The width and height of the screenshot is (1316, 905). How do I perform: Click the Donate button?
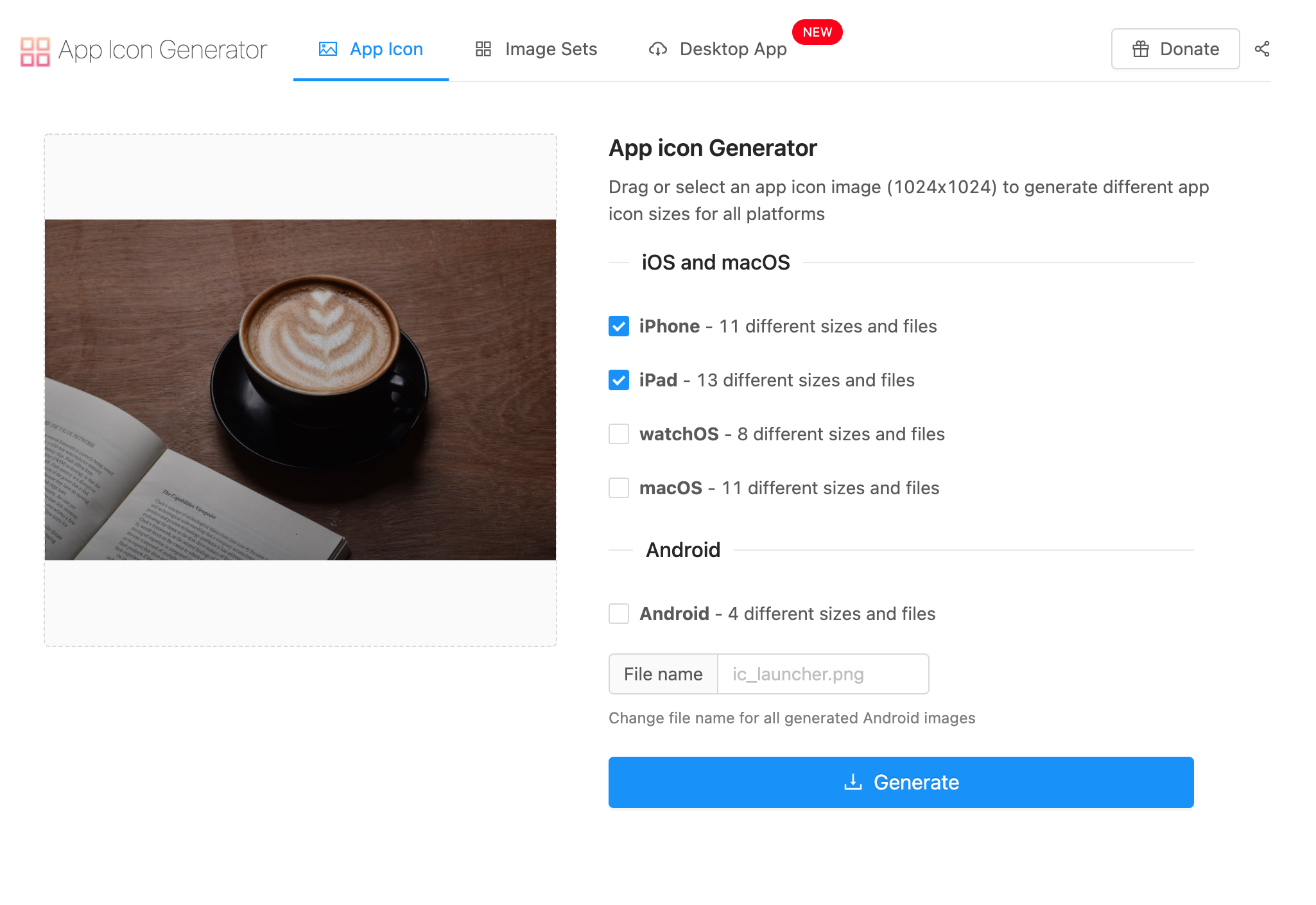pyautogui.click(x=1175, y=49)
